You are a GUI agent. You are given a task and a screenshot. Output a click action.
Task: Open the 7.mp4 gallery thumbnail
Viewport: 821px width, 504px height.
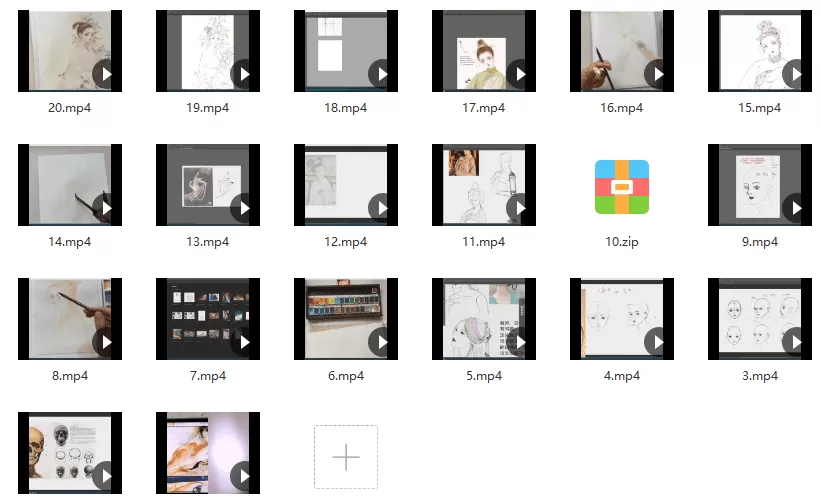(x=207, y=319)
